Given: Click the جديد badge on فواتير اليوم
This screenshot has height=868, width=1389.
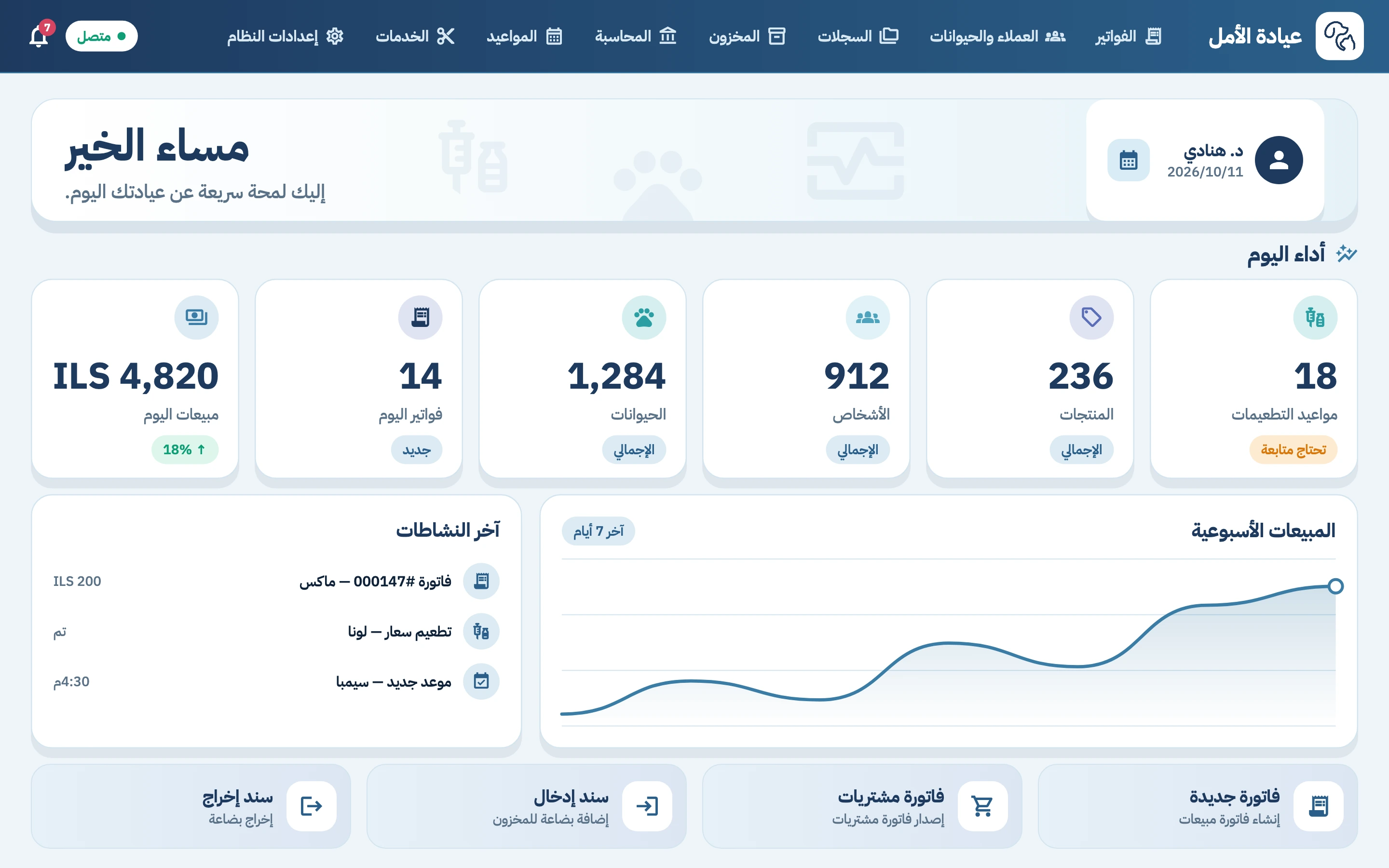Looking at the screenshot, I should pyautogui.click(x=417, y=449).
